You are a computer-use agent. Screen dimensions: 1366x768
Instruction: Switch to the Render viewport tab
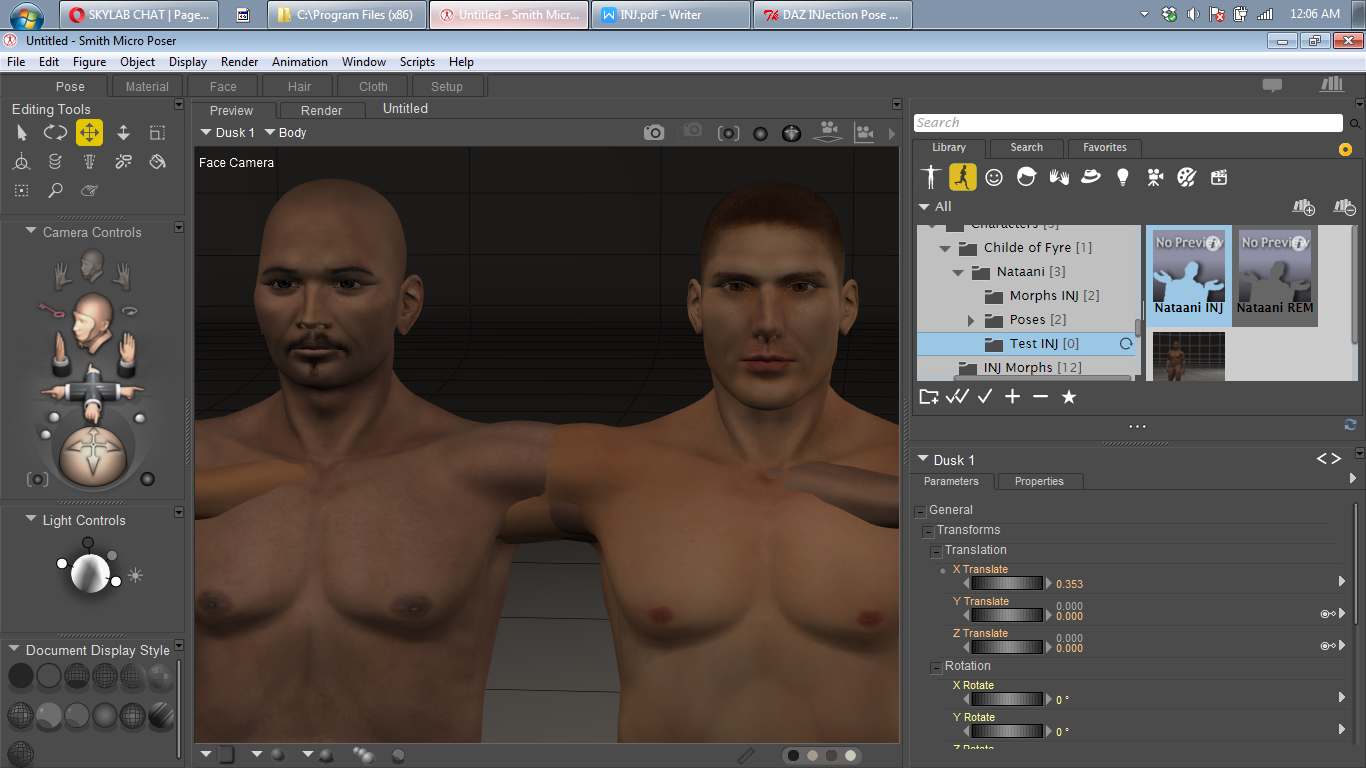point(321,111)
